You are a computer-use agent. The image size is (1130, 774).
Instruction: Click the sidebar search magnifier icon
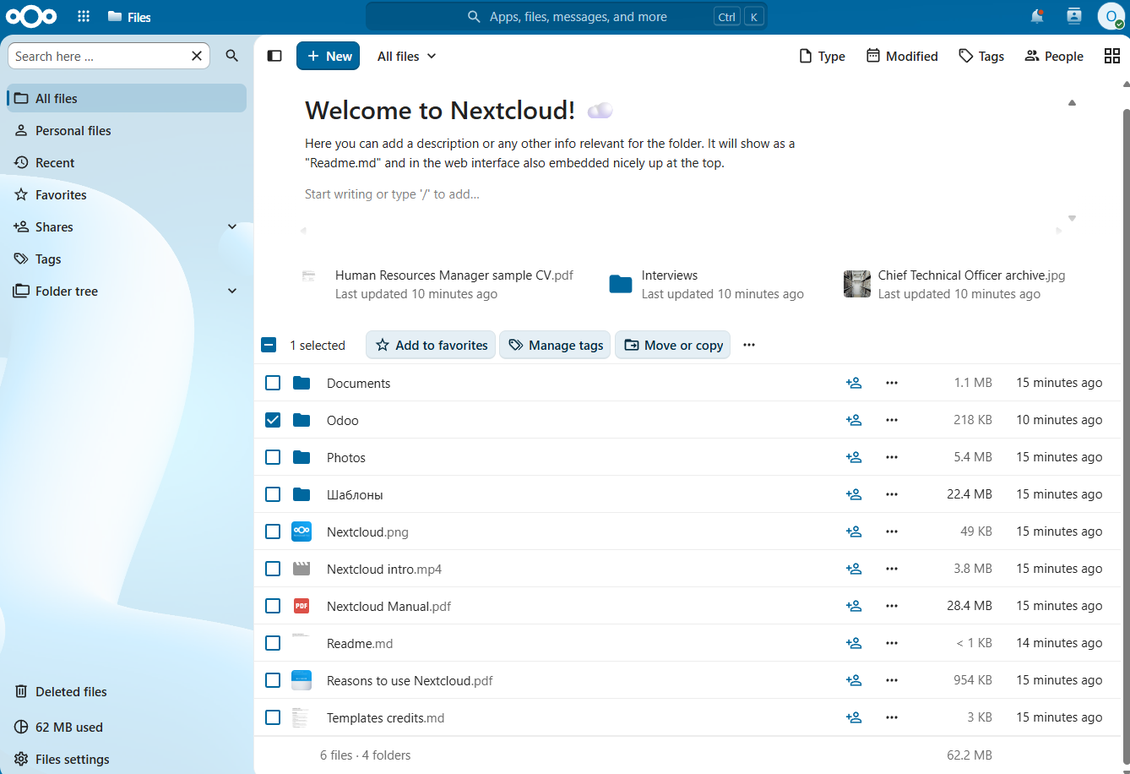(x=231, y=55)
